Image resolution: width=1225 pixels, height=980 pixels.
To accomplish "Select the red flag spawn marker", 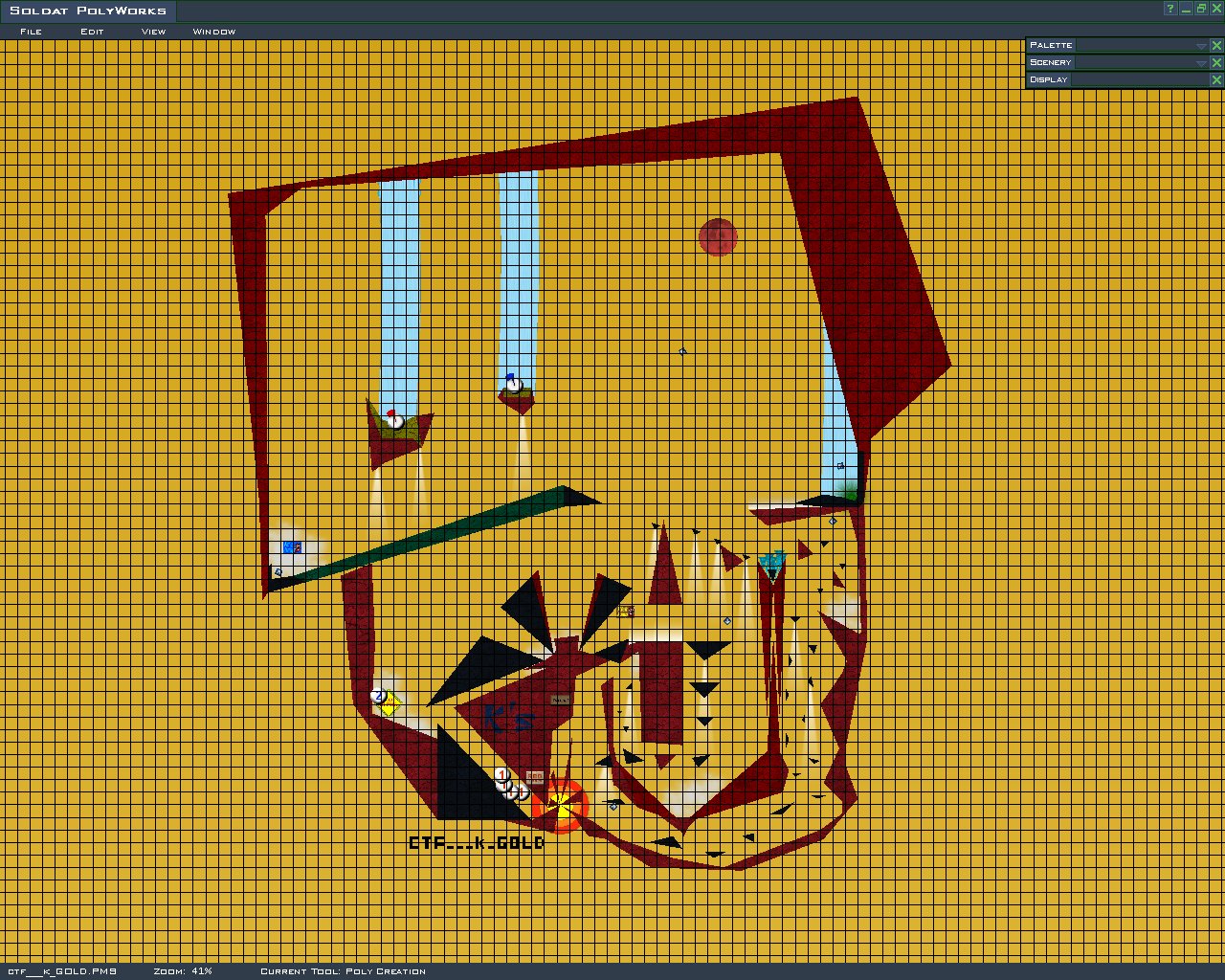I will pos(394,419).
